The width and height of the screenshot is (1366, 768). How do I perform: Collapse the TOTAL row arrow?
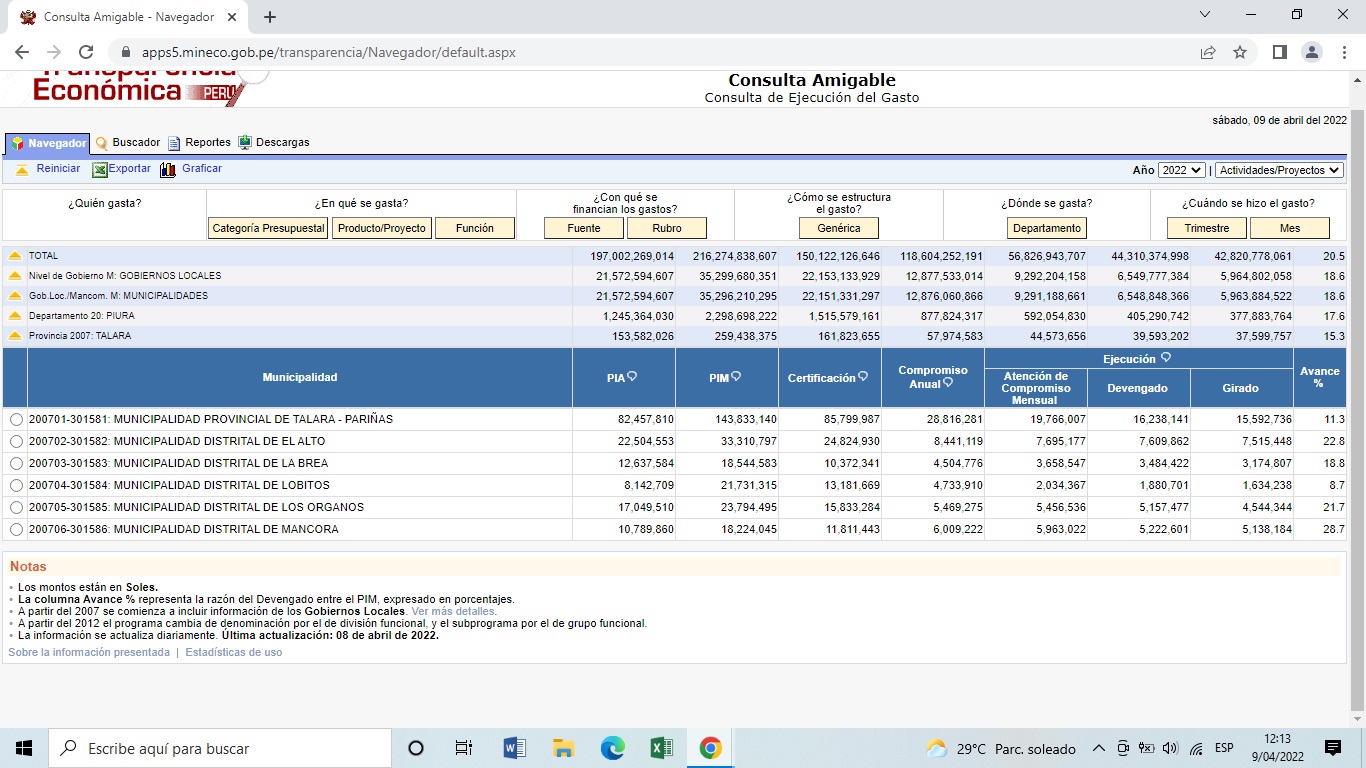coord(15,256)
